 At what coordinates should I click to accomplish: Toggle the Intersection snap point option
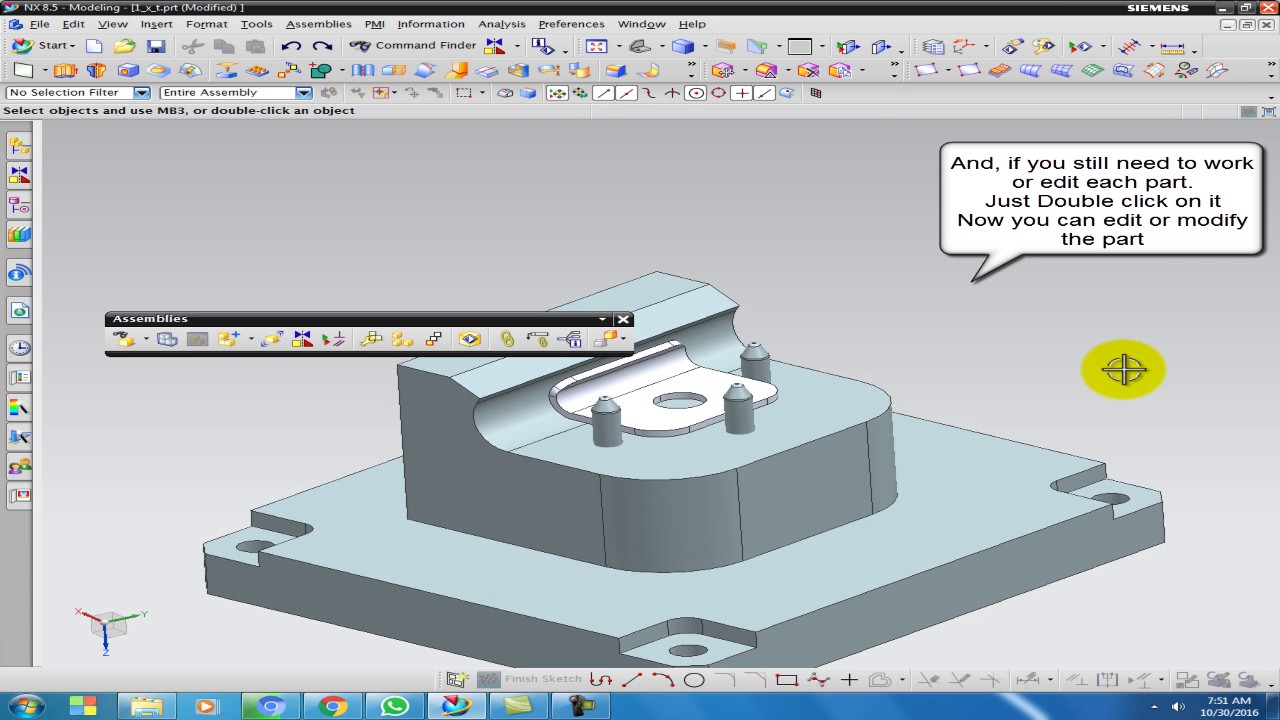tap(672, 92)
